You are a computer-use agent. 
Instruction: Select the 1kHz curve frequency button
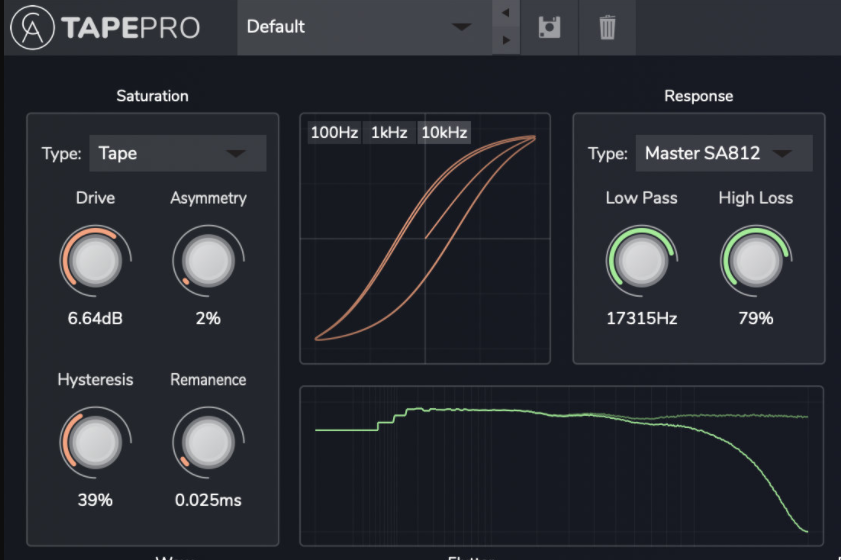point(389,132)
